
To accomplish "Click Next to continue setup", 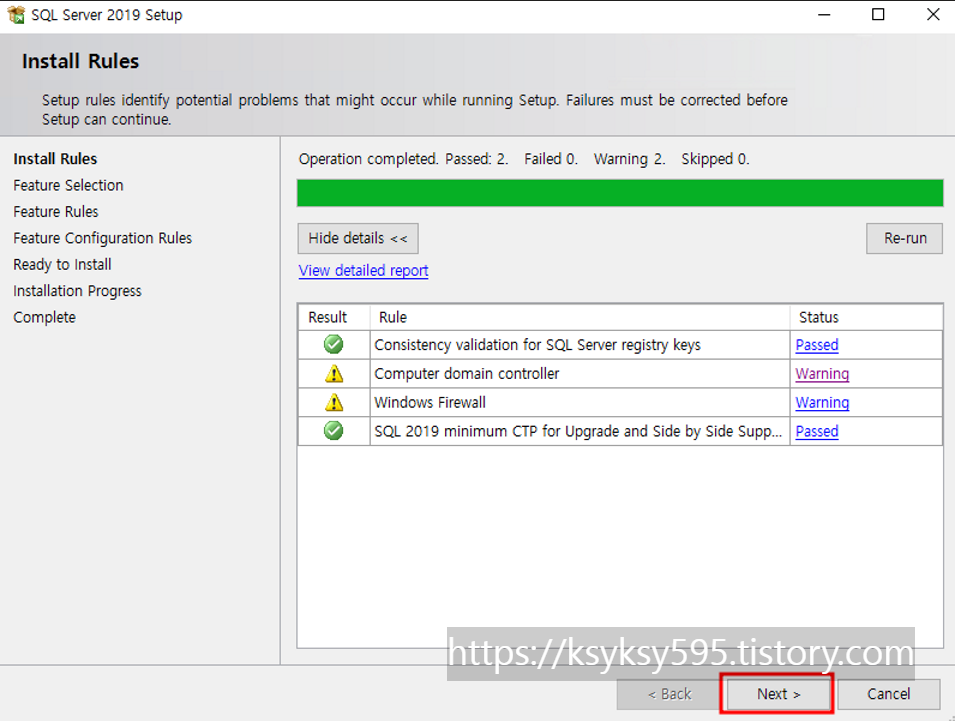I will pos(778,694).
